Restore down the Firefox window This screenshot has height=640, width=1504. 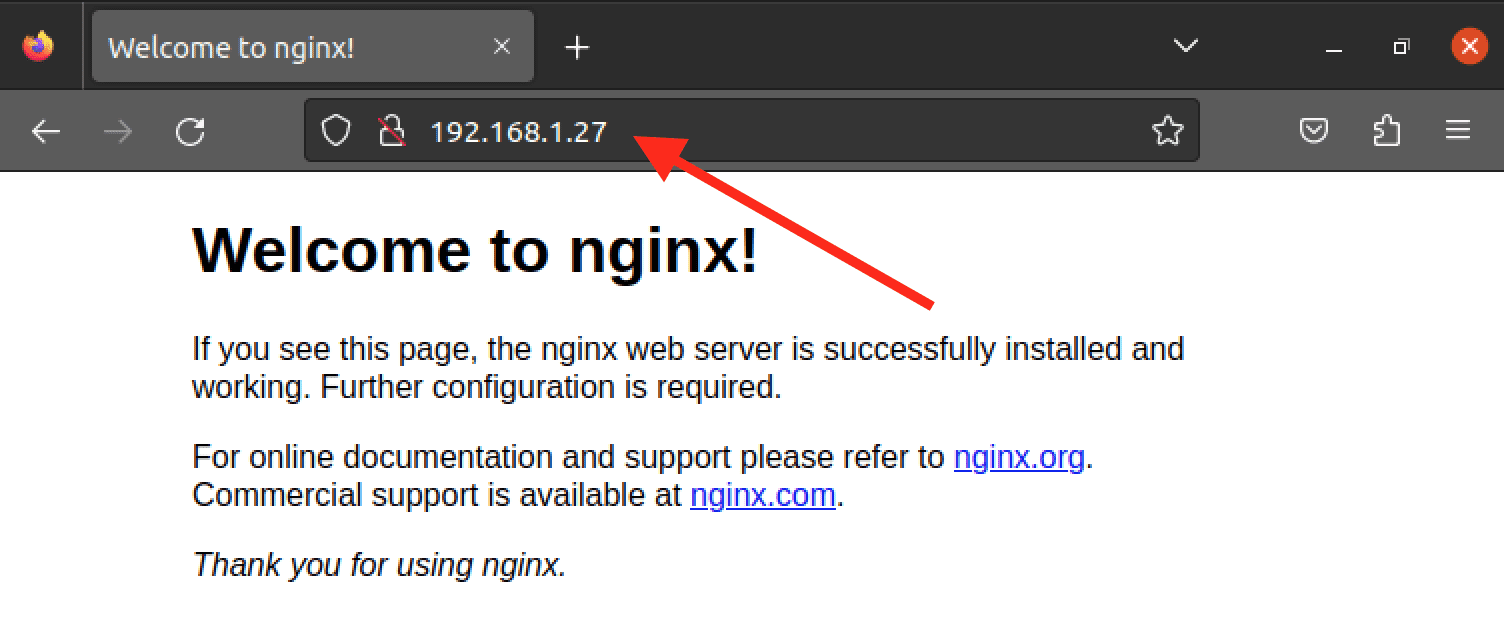(x=1401, y=47)
